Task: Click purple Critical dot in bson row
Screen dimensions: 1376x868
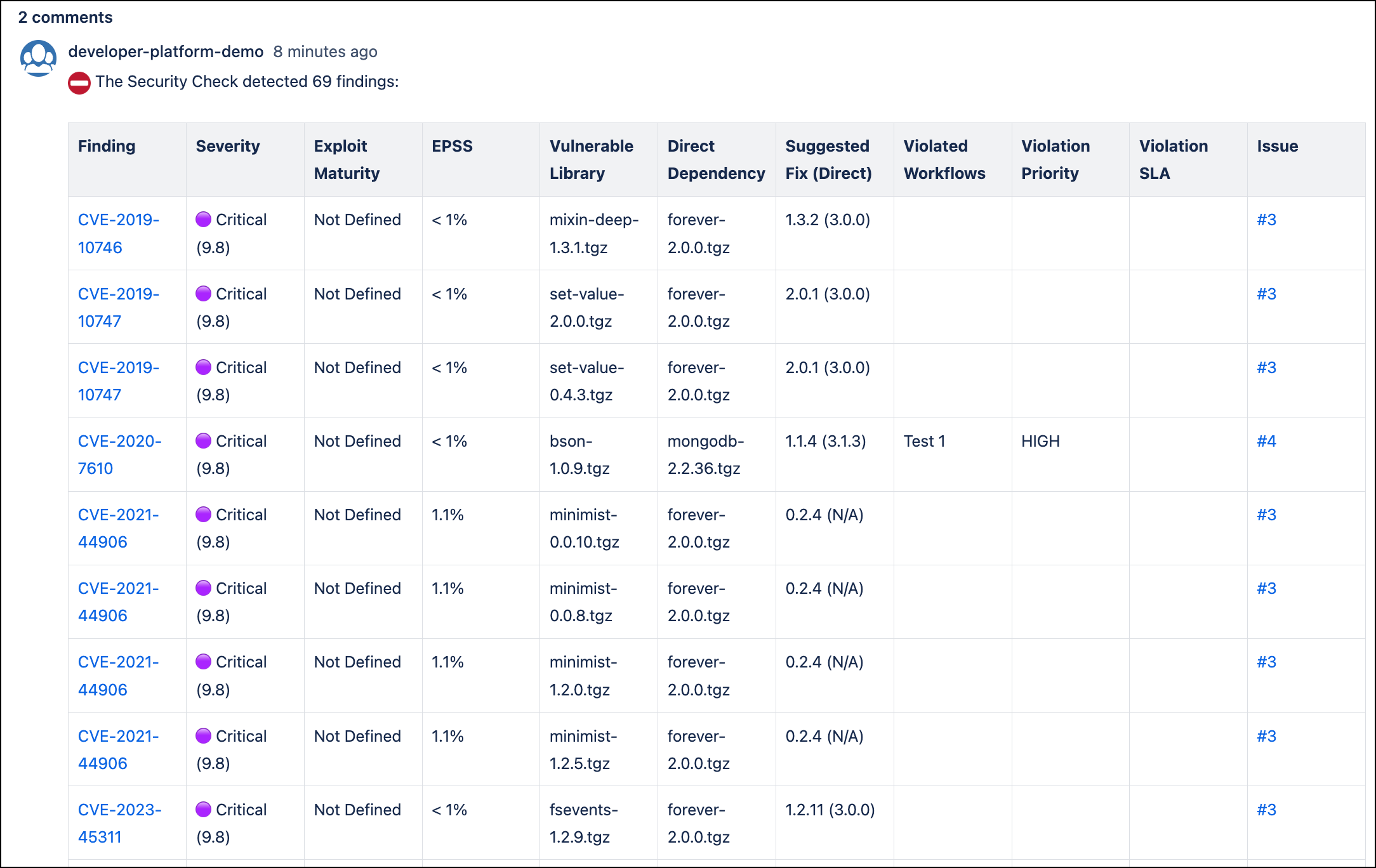Action: coord(203,441)
